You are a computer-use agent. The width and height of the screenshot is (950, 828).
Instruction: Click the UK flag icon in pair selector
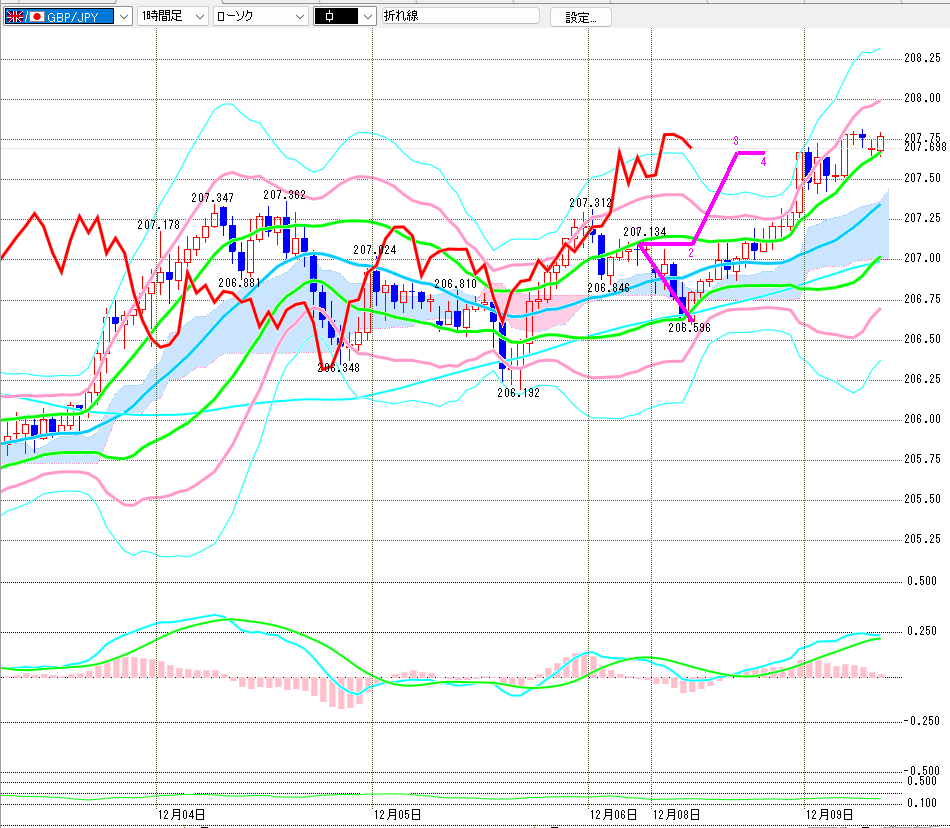[x=14, y=17]
